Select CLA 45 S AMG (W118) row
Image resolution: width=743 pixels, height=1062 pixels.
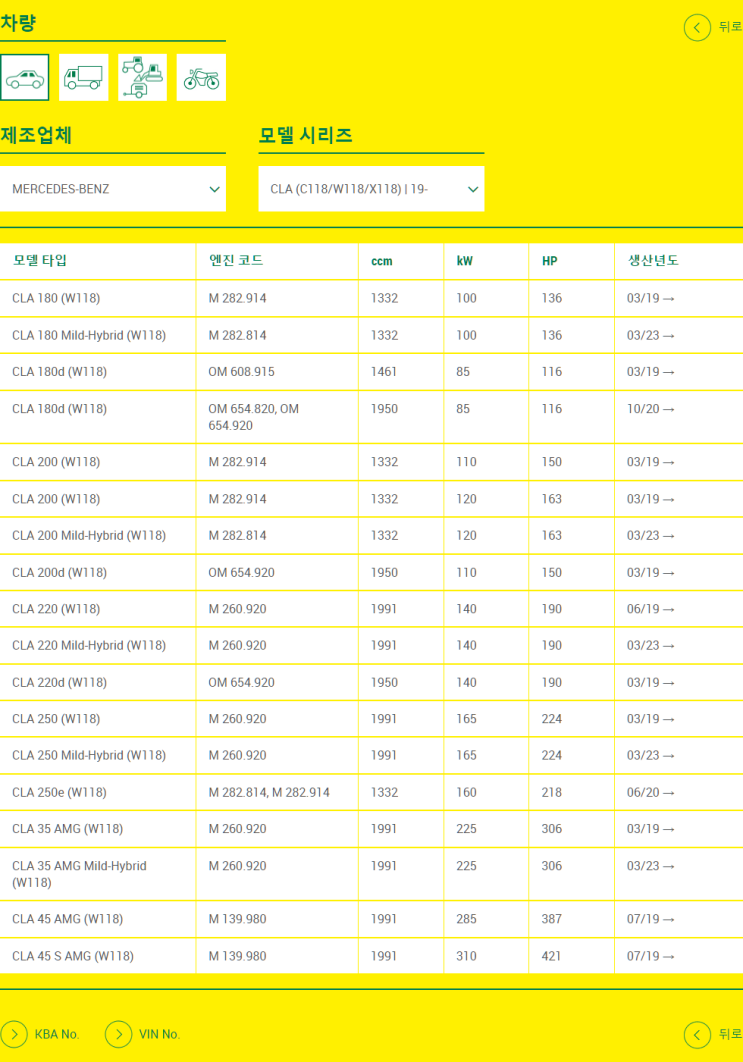pos(371,956)
